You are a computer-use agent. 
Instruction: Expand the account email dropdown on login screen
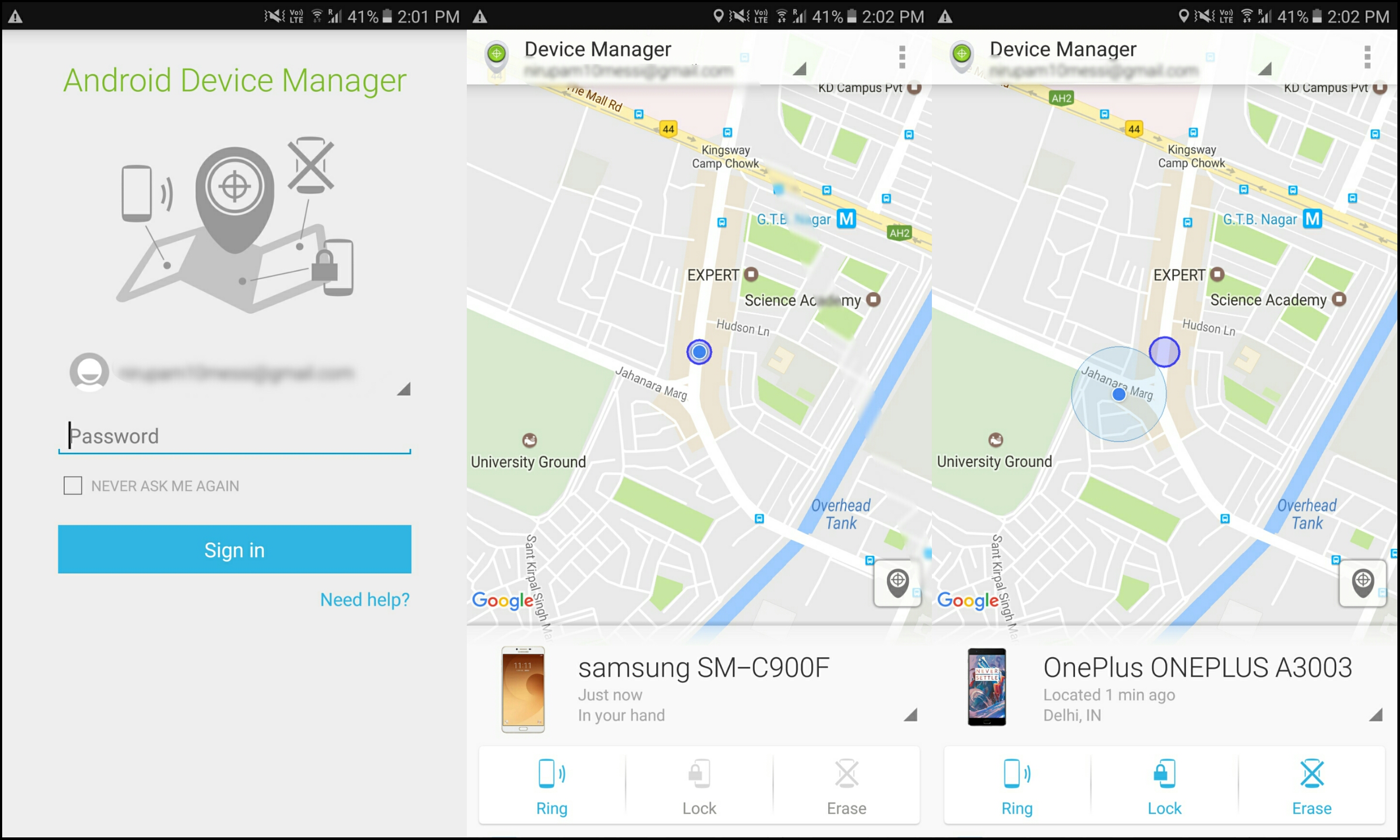[403, 389]
